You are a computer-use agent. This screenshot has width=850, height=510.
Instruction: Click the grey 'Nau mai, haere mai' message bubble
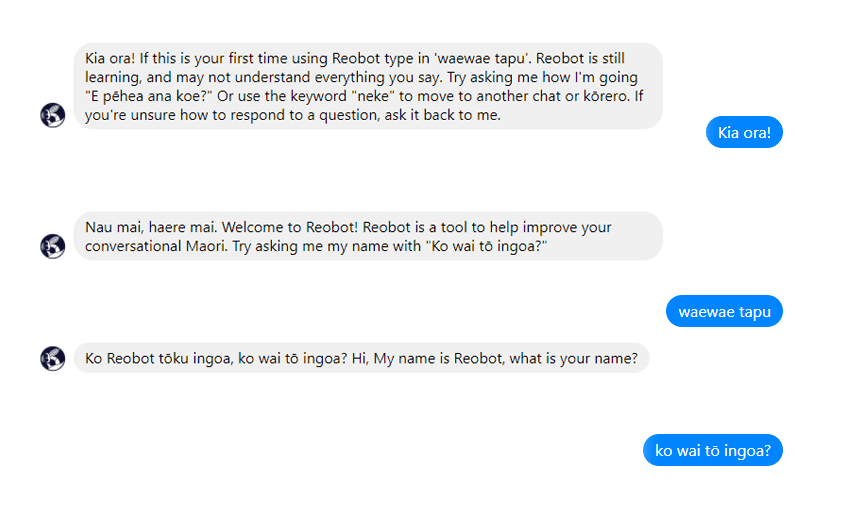click(x=367, y=236)
